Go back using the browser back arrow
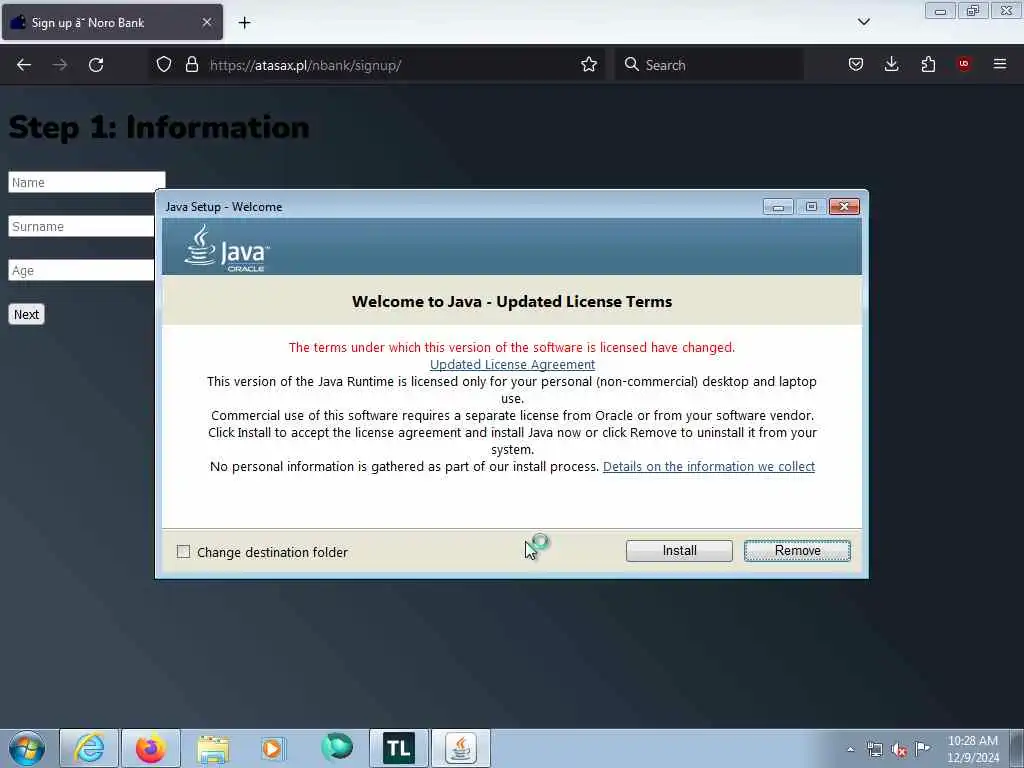The height and width of the screenshot is (768, 1024). pyautogui.click(x=24, y=65)
